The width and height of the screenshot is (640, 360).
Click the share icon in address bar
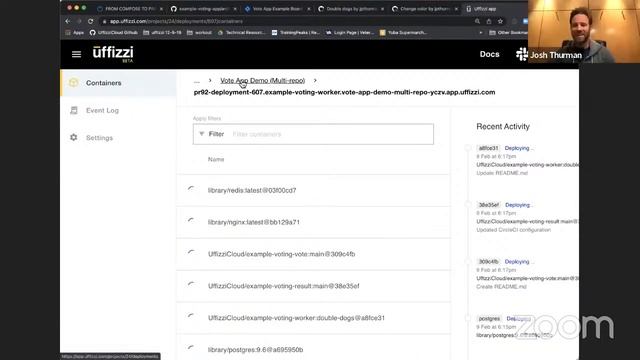(x=489, y=21)
